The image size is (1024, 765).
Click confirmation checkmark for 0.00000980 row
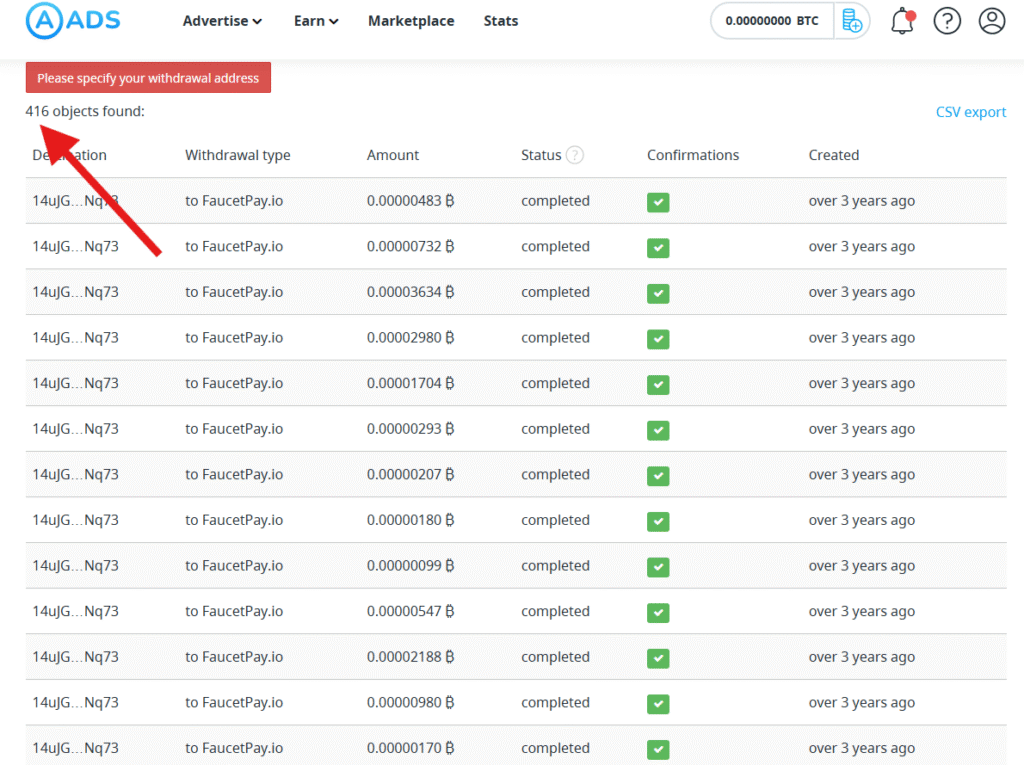click(x=658, y=704)
